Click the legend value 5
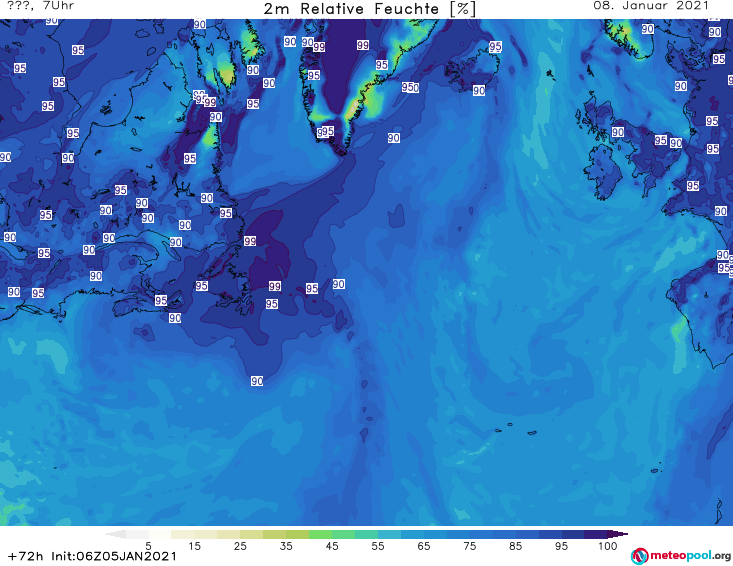This screenshot has width=733, height=566. tap(148, 546)
